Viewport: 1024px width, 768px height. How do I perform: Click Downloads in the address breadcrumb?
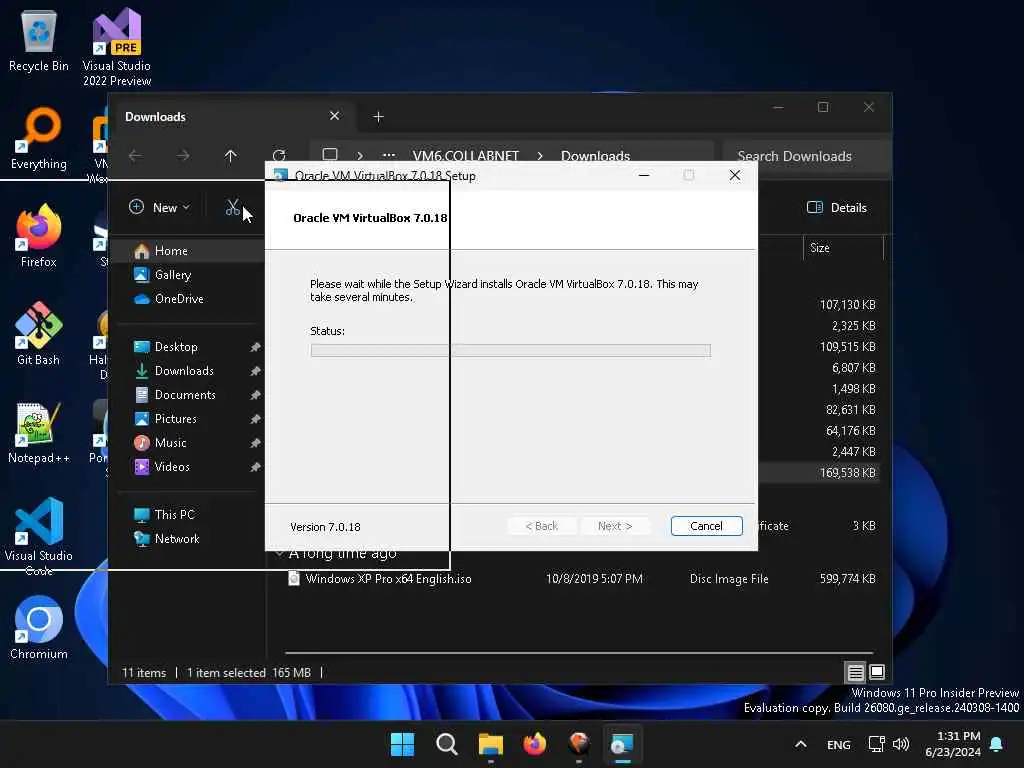coord(595,156)
